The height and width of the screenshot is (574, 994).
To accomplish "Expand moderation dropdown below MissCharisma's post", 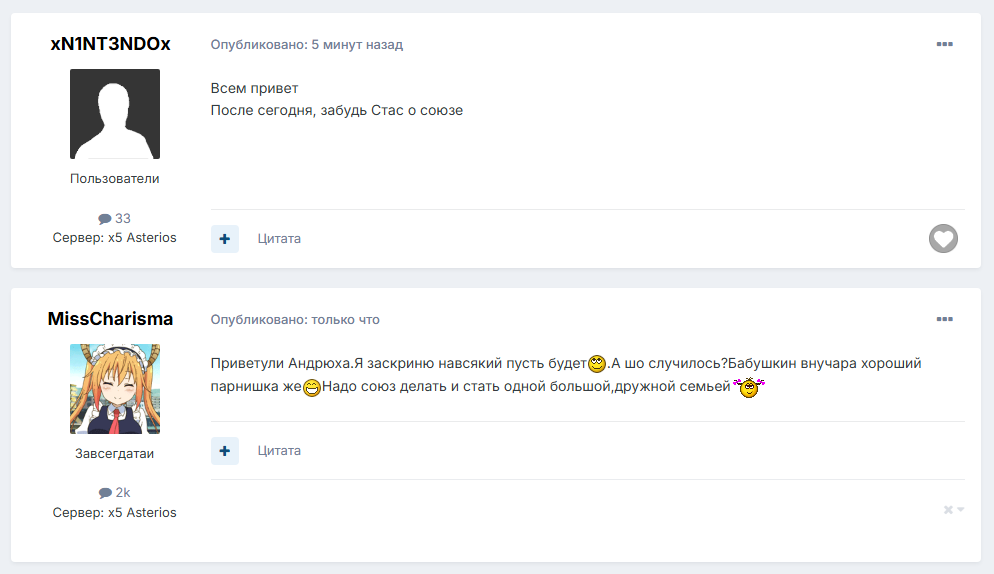I will 953,509.
